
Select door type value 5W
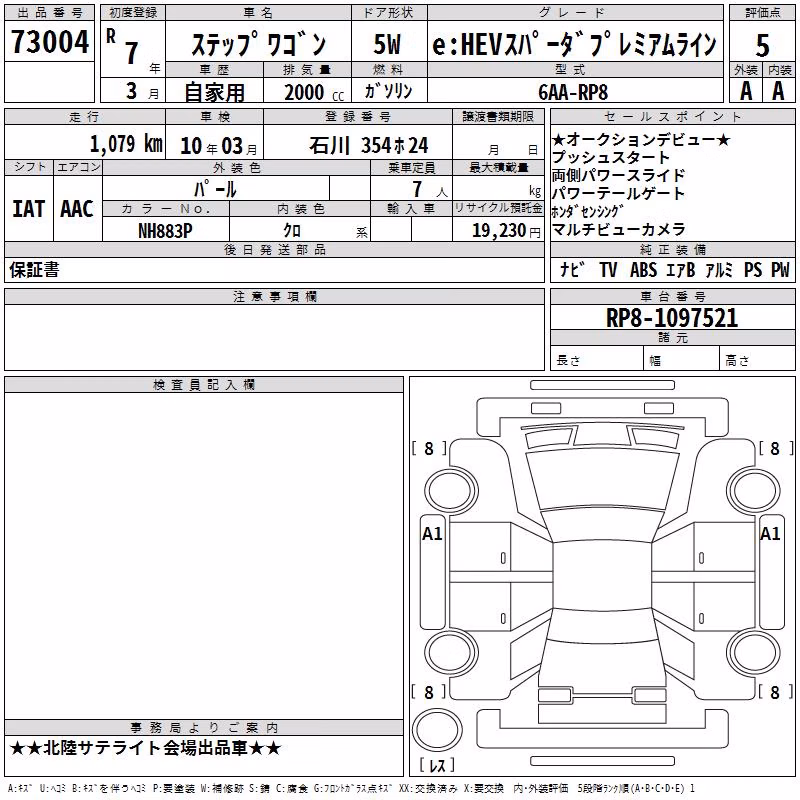[x=387, y=44]
